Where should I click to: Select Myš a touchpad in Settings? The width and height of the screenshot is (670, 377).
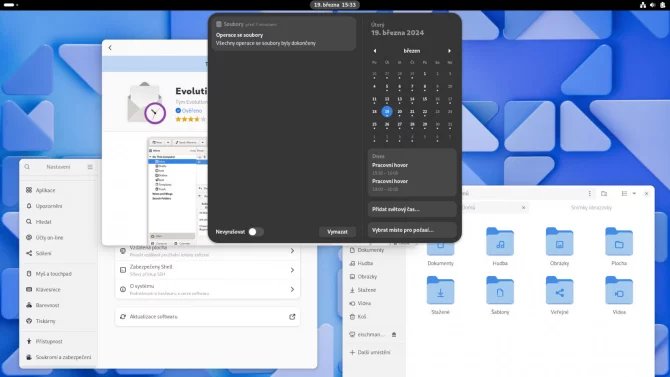click(59, 274)
